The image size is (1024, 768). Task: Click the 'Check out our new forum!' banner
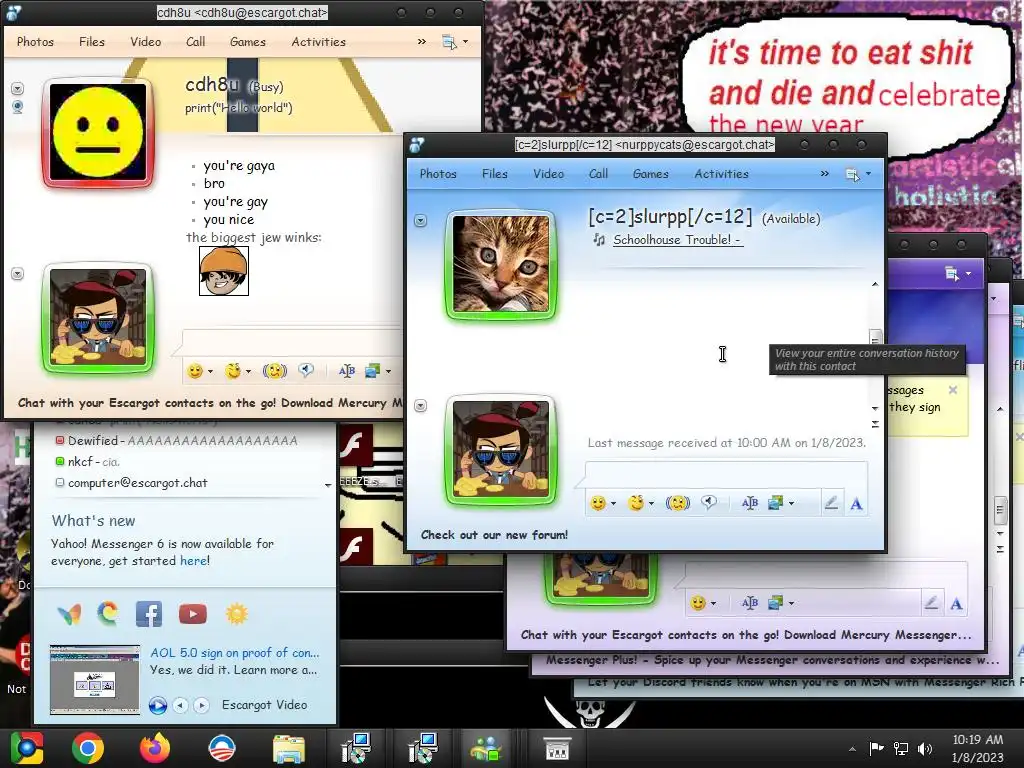[x=494, y=535]
